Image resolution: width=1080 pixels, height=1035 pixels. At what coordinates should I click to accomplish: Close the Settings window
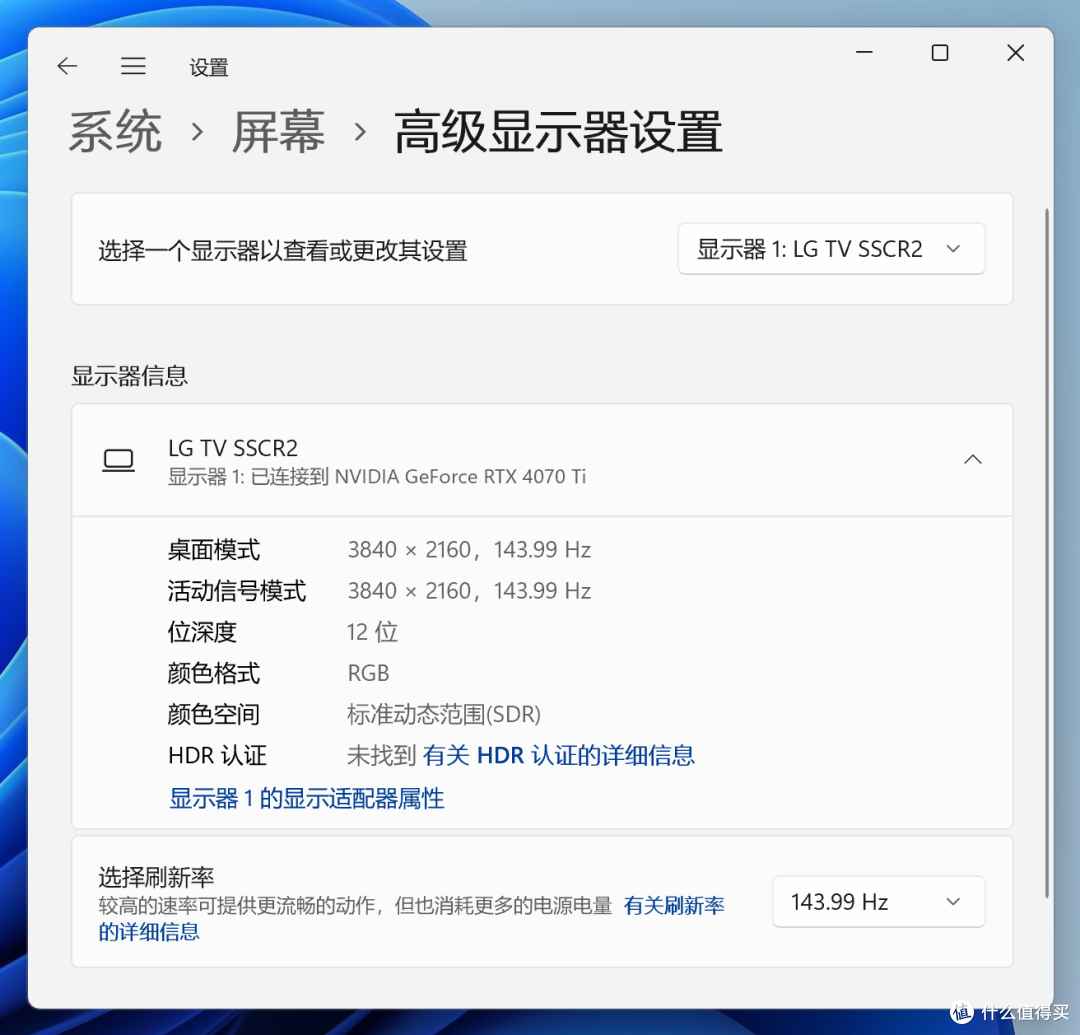pos(1015,52)
